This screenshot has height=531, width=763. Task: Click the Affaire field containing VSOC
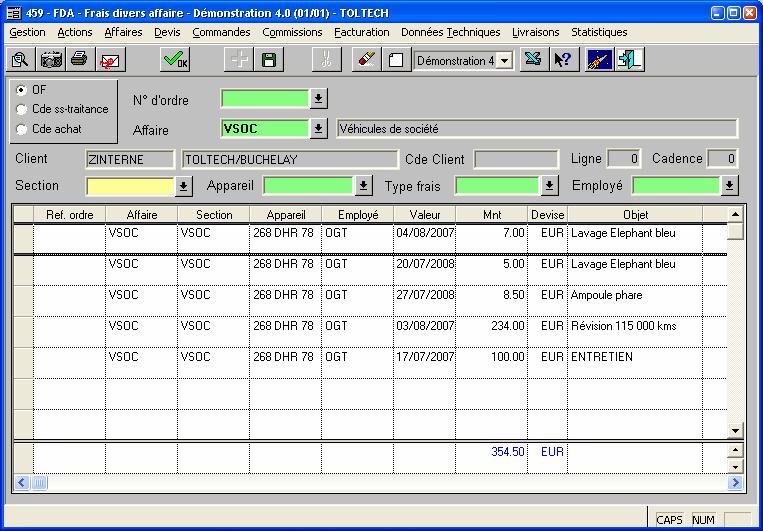(265, 129)
